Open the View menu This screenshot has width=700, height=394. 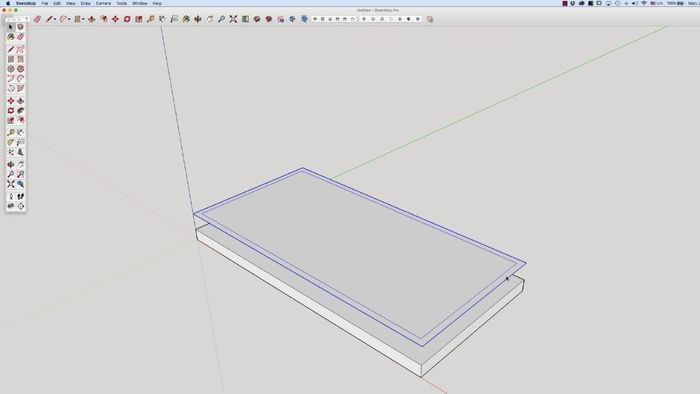[71, 3]
